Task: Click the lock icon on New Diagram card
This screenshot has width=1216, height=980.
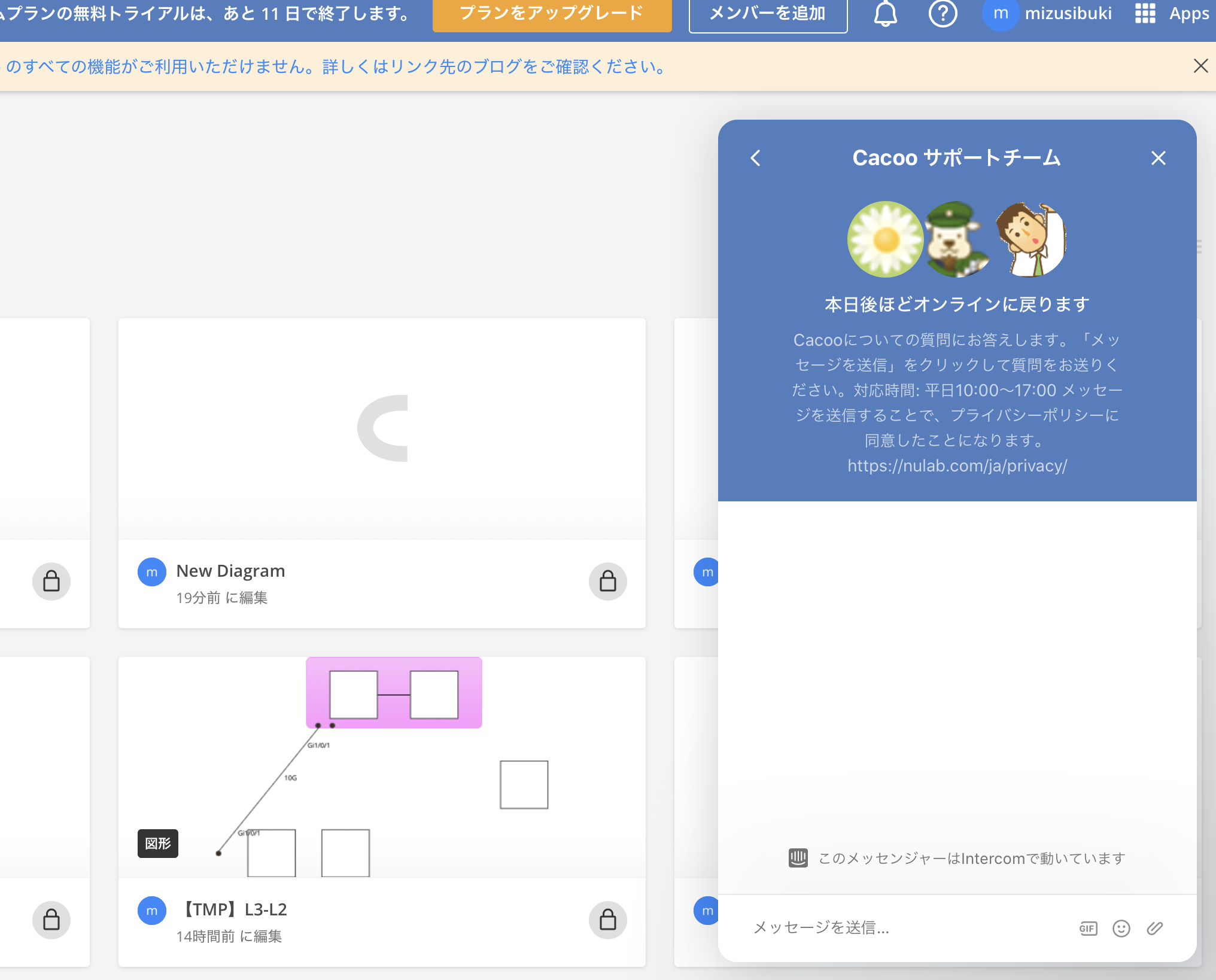Action: pos(607,581)
